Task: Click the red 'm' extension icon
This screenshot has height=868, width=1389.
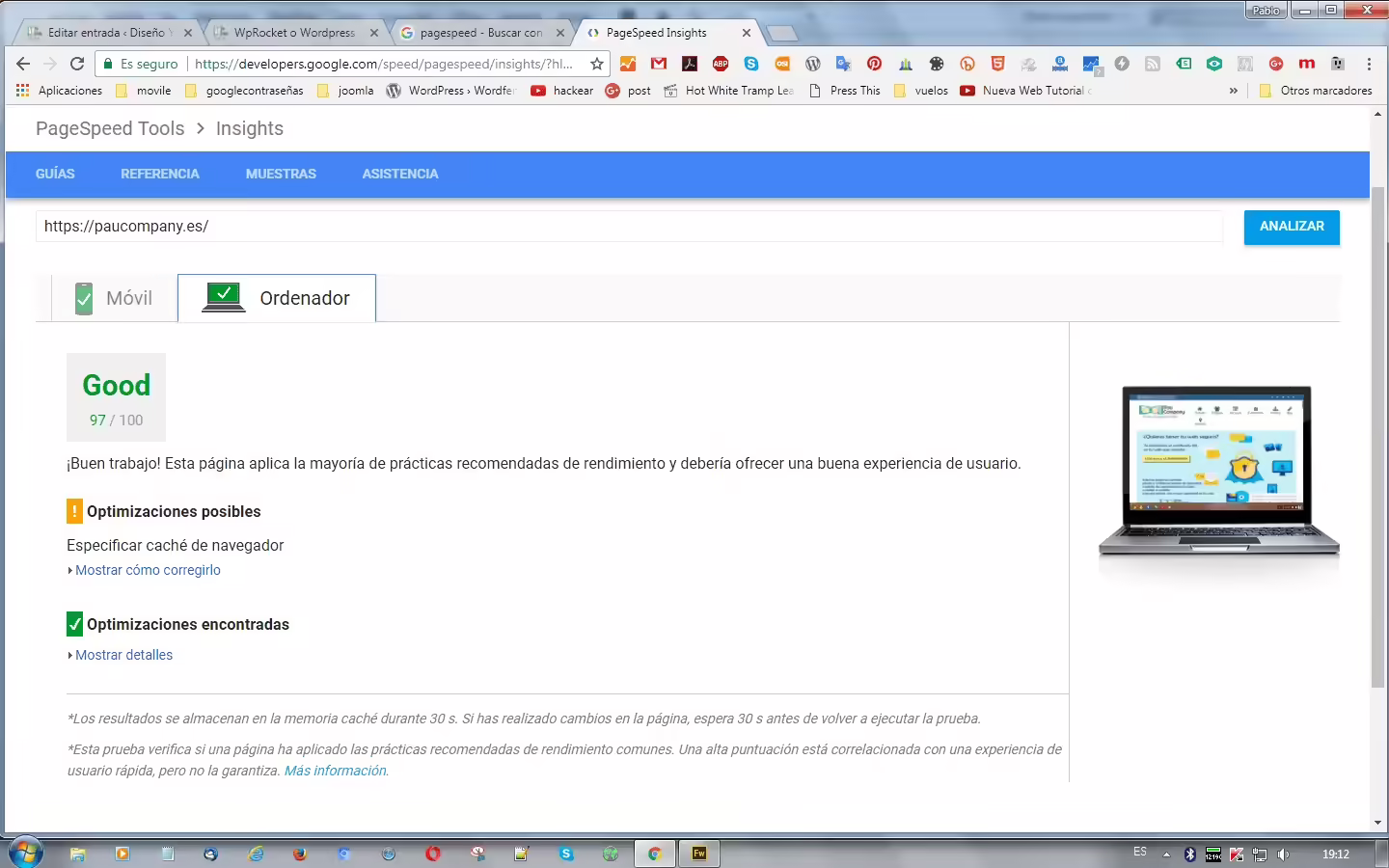Action: (1307, 64)
